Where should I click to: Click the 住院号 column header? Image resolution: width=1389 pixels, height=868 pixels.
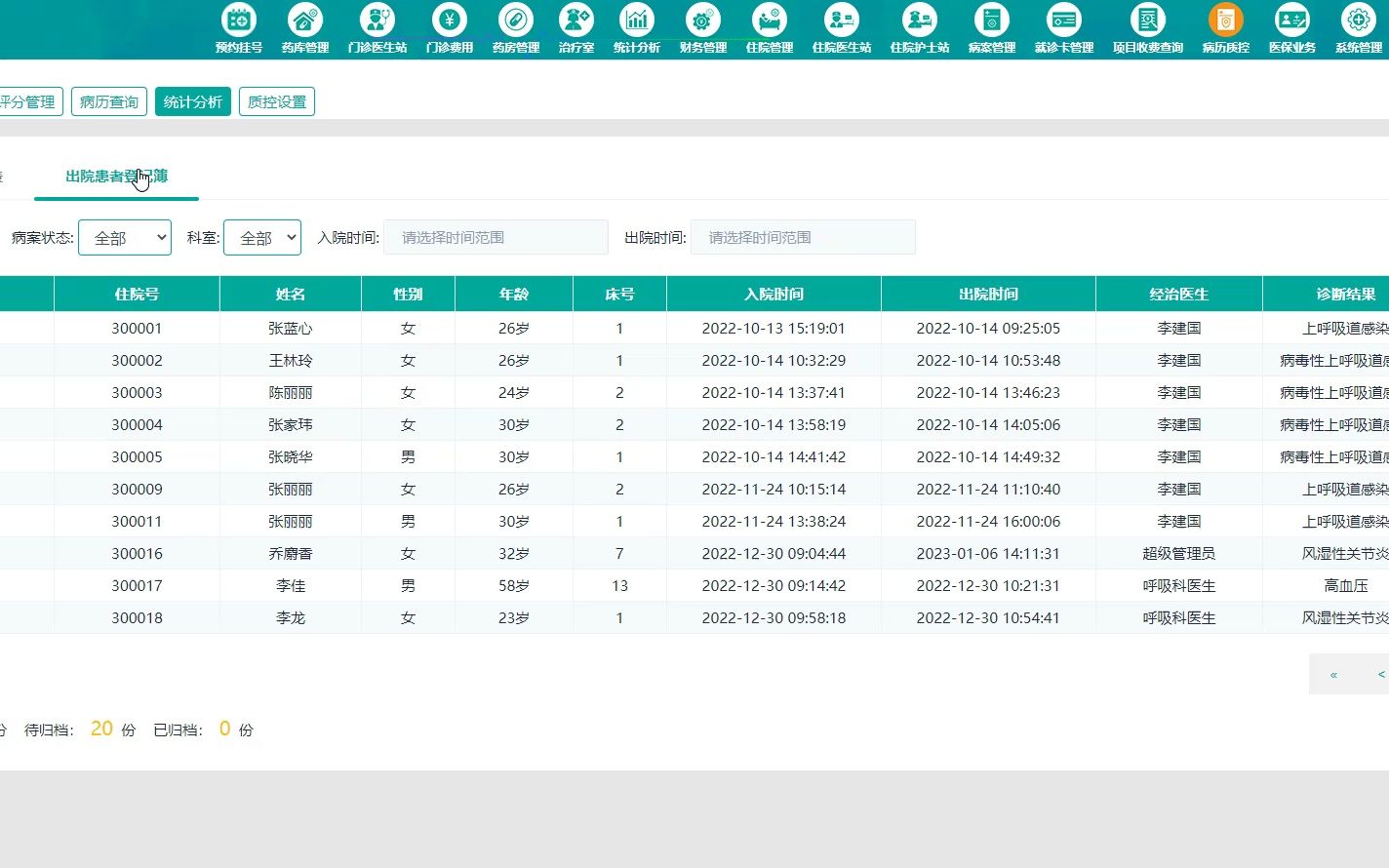point(137,294)
